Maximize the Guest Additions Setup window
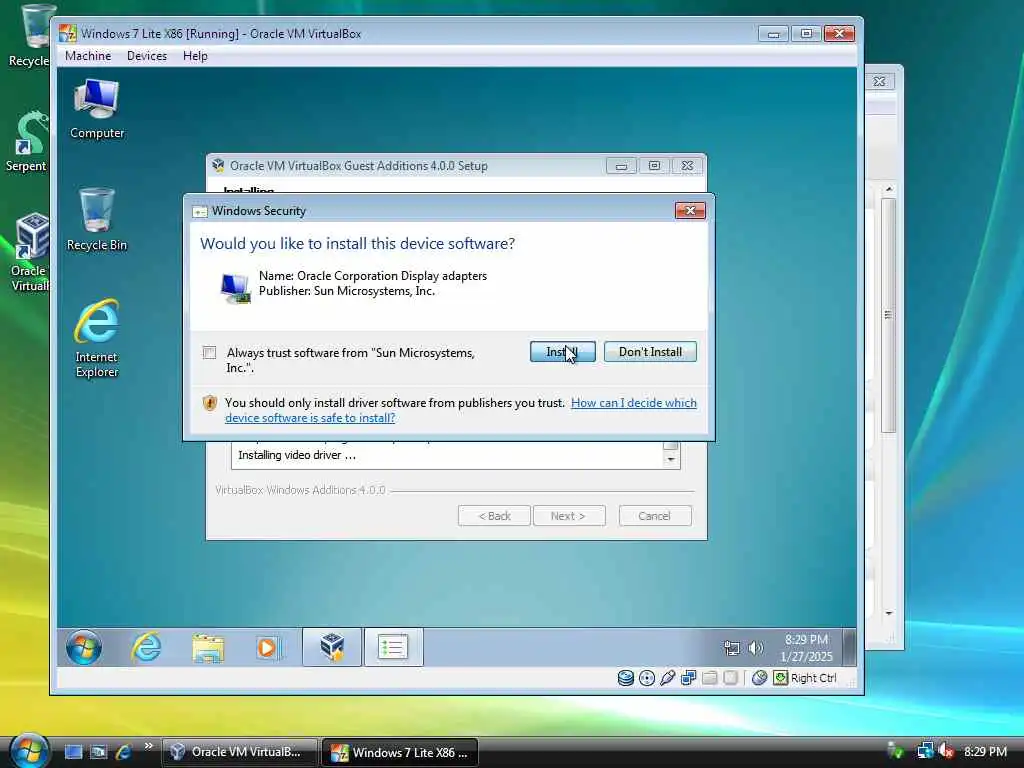The image size is (1024, 768). pos(654,166)
